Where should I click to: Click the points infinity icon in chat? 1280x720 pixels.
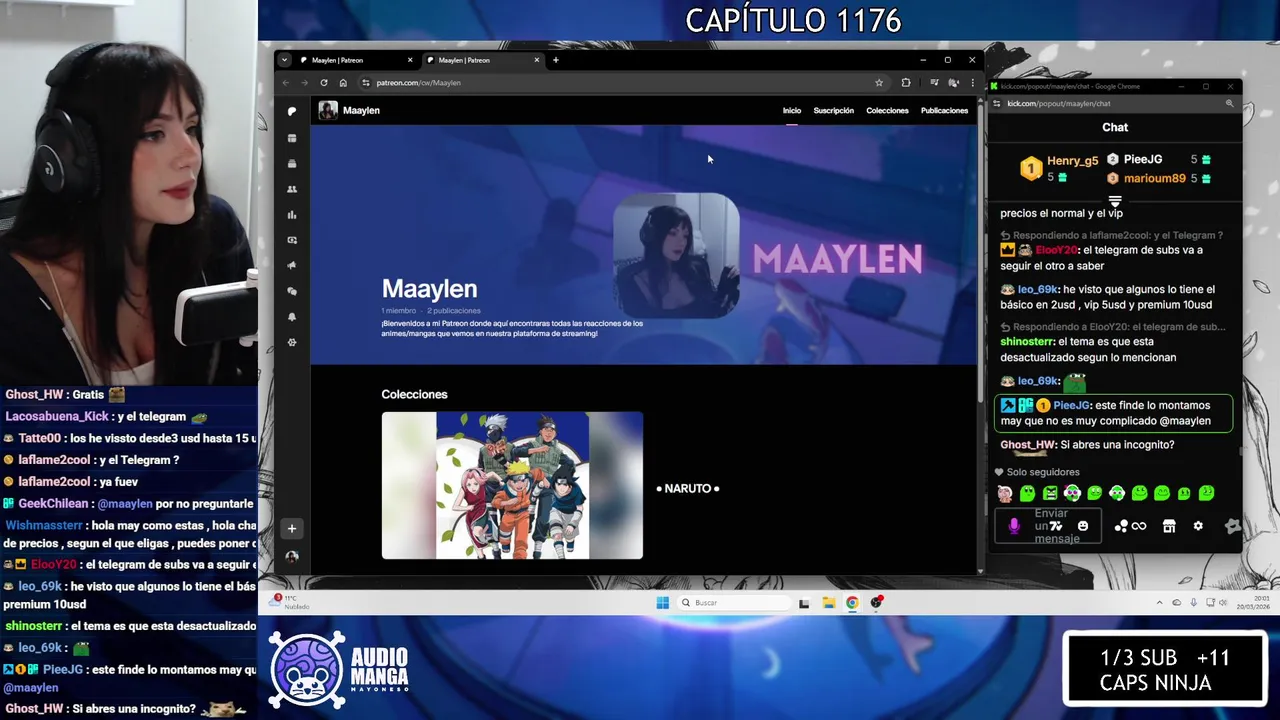1139,526
